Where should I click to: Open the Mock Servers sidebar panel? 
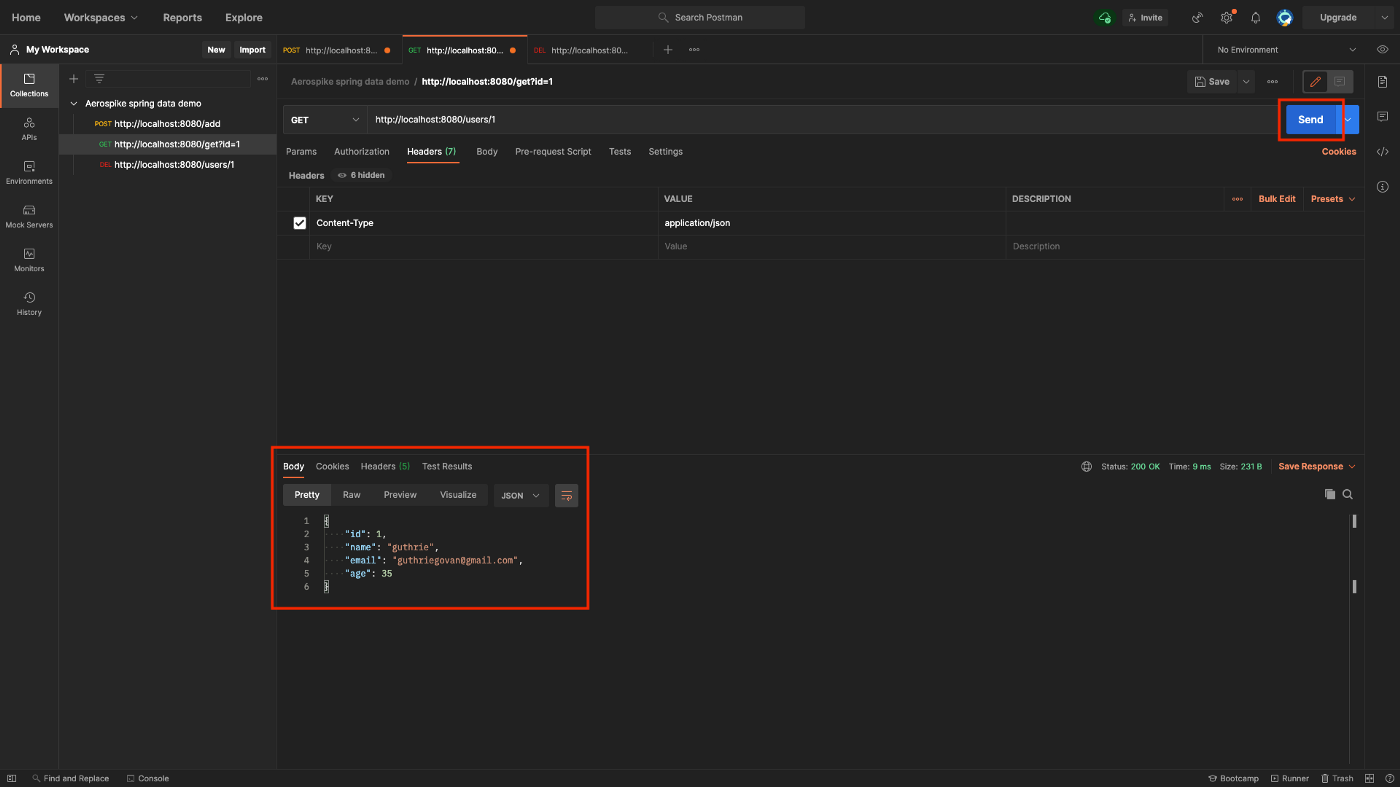[29, 216]
